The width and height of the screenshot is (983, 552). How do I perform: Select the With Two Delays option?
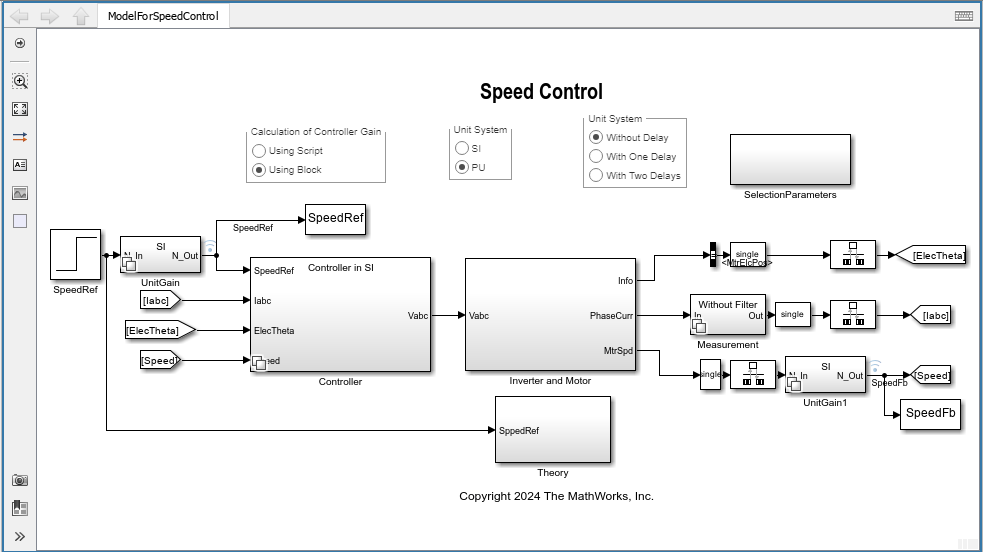tap(596, 175)
